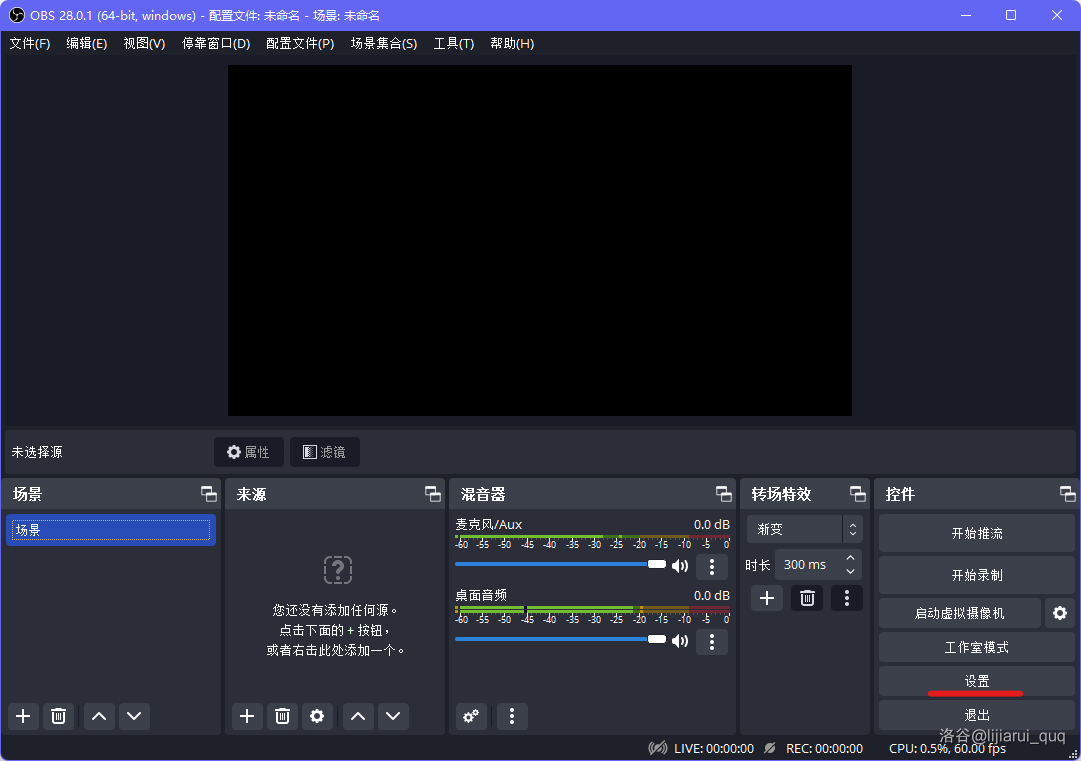Click 滤镜 button in source toolbar

325,452
